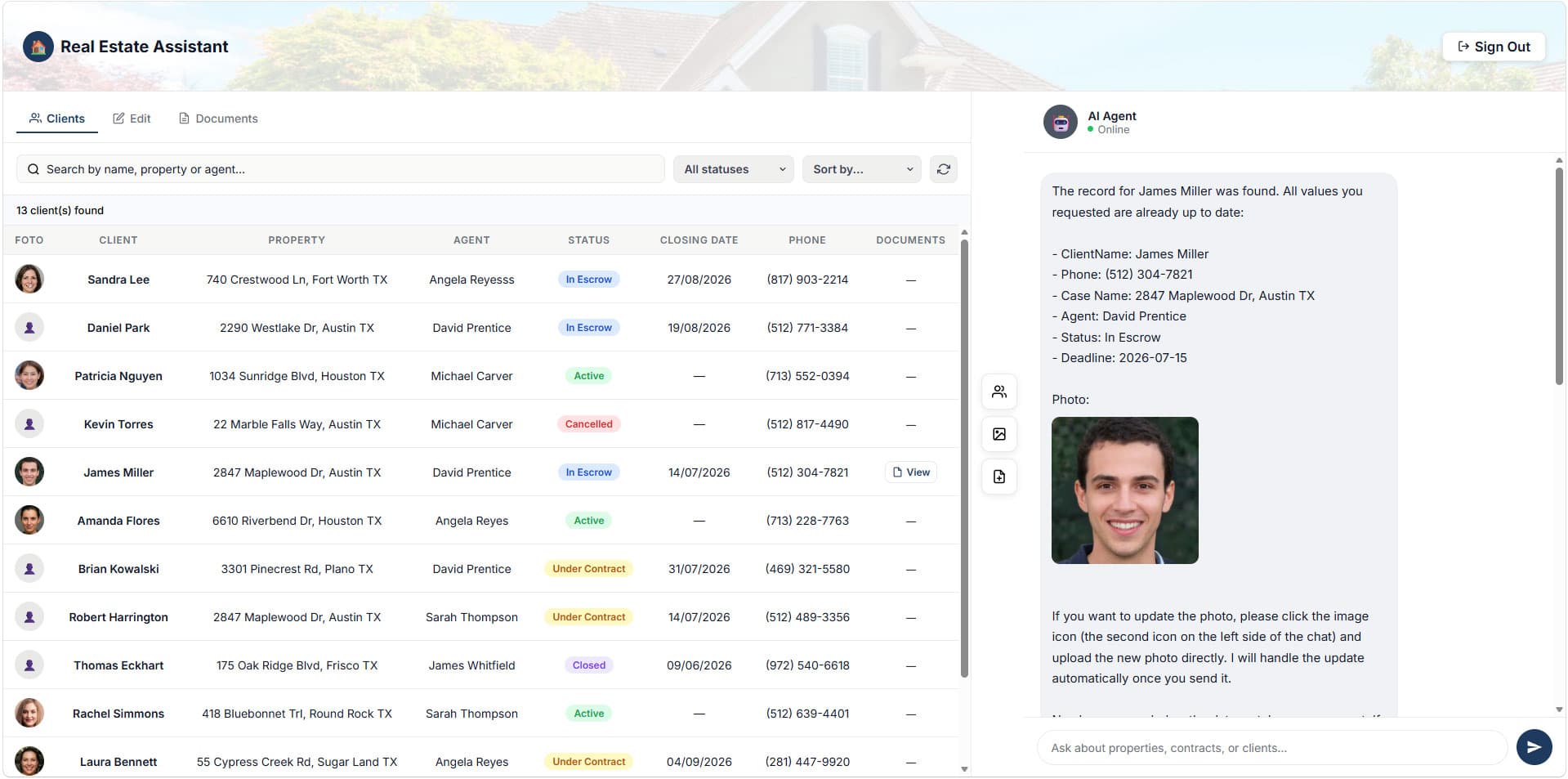Click closing date 04/09/2026

(699, 761)
